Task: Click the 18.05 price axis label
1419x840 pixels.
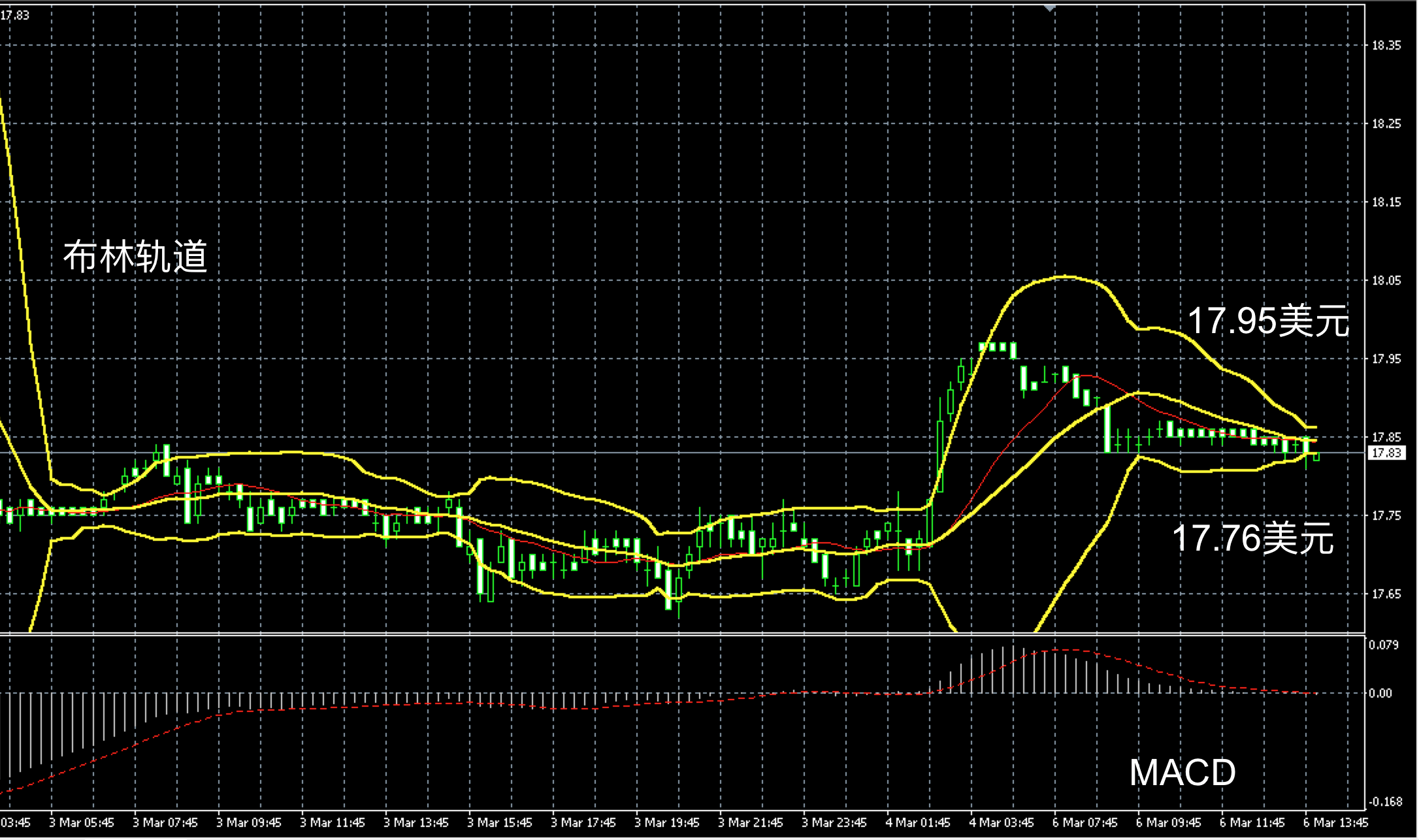Action: 1386,280
